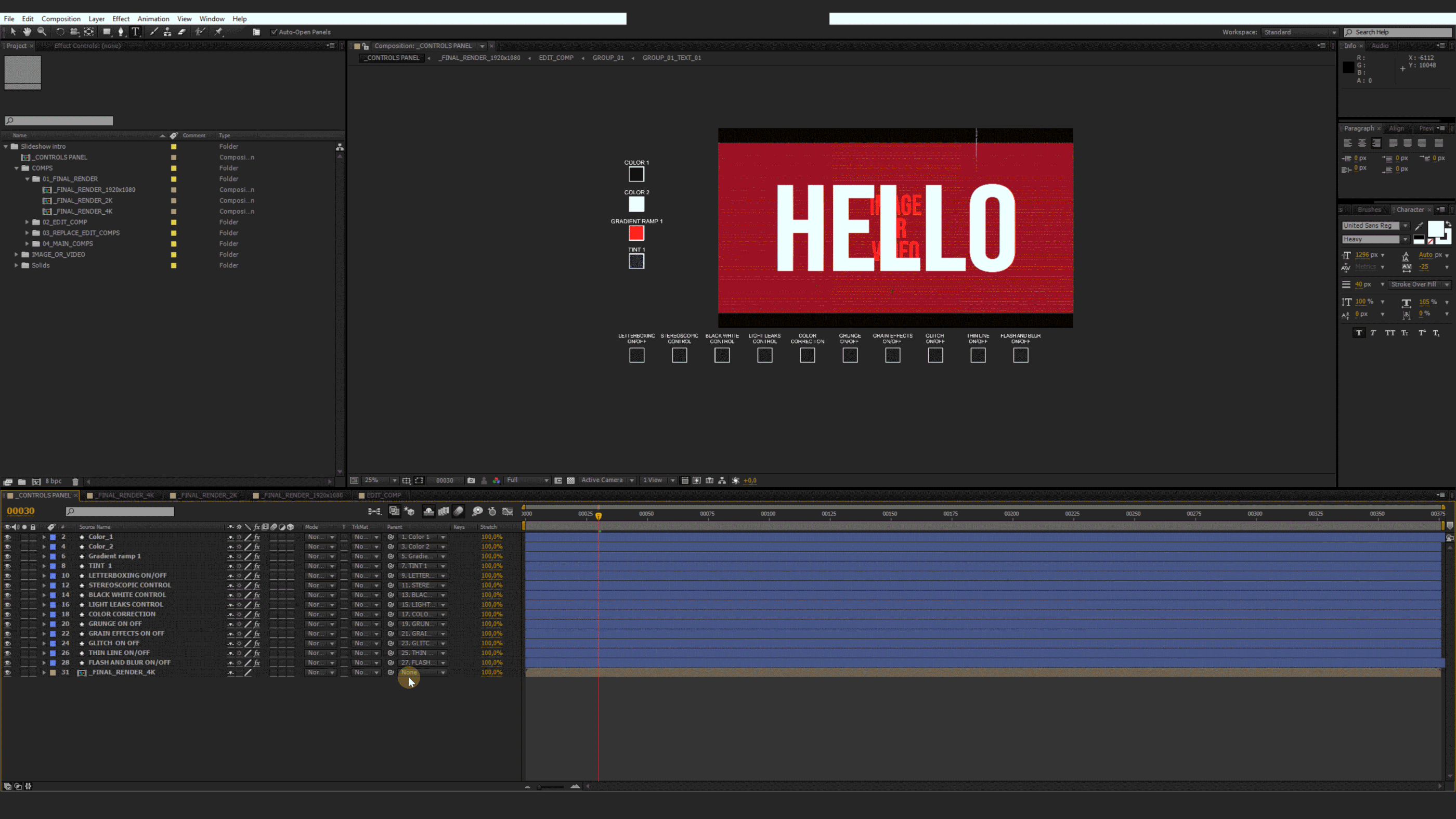Click the snapshot camera icon in viewer
1456x819 pixels.
point(471,480)
